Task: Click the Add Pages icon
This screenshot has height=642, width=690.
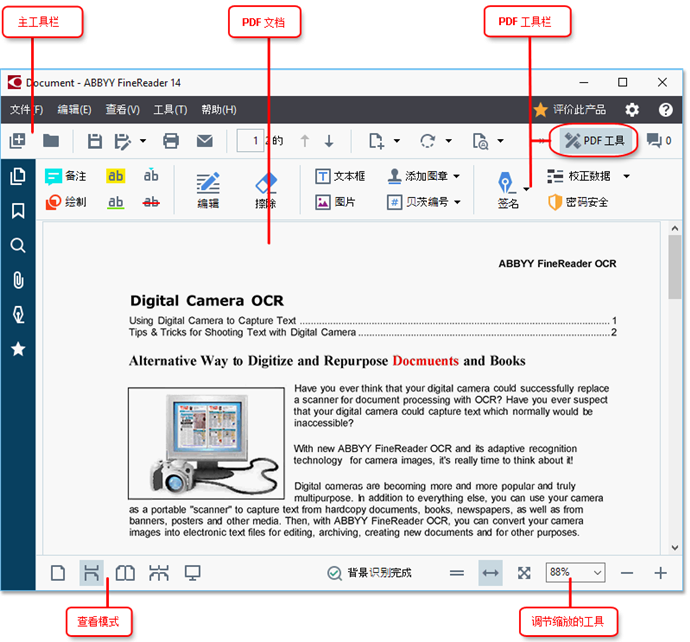Action: click(376, 141)
